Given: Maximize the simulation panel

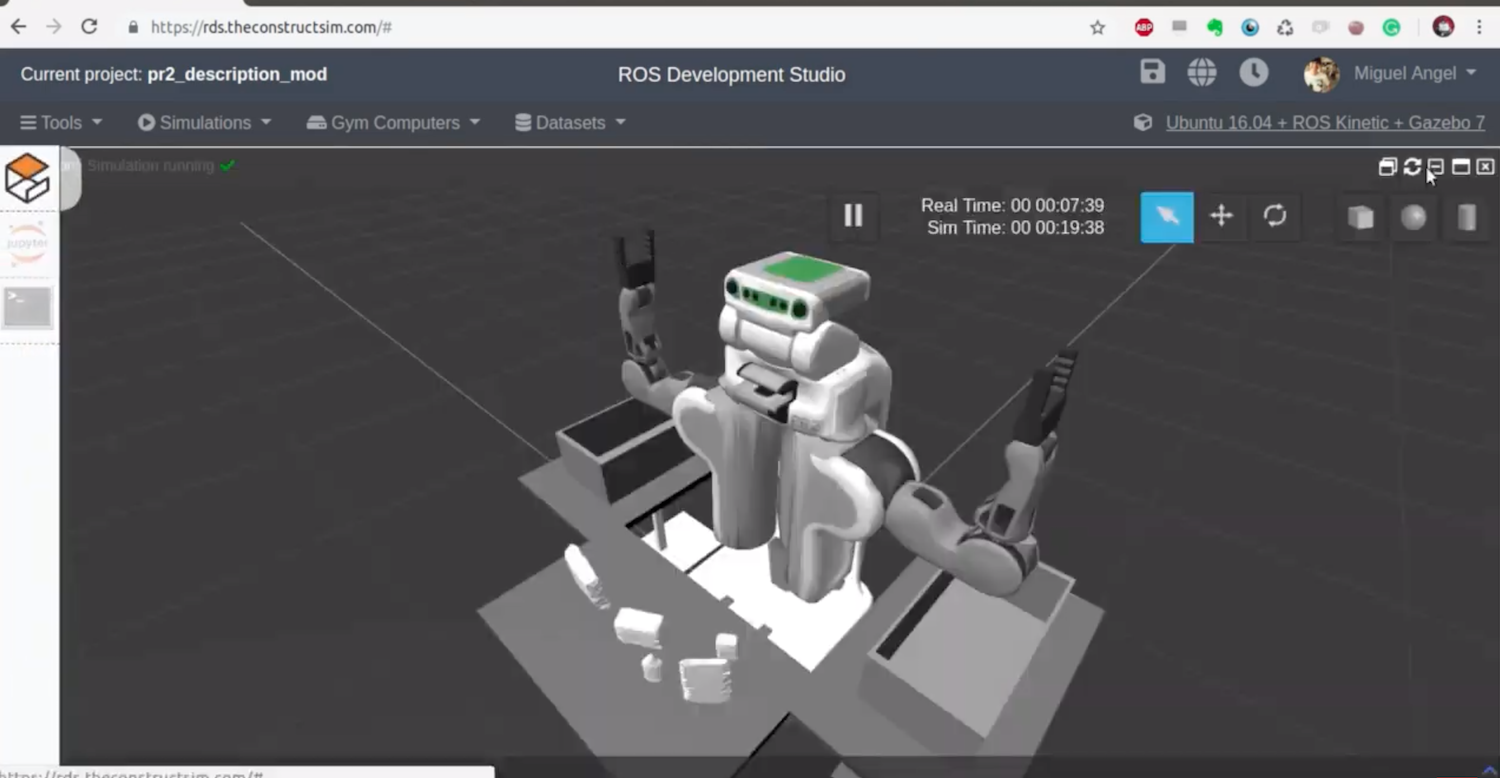Looking at the screenshot, I should (x=1461, y=167).
